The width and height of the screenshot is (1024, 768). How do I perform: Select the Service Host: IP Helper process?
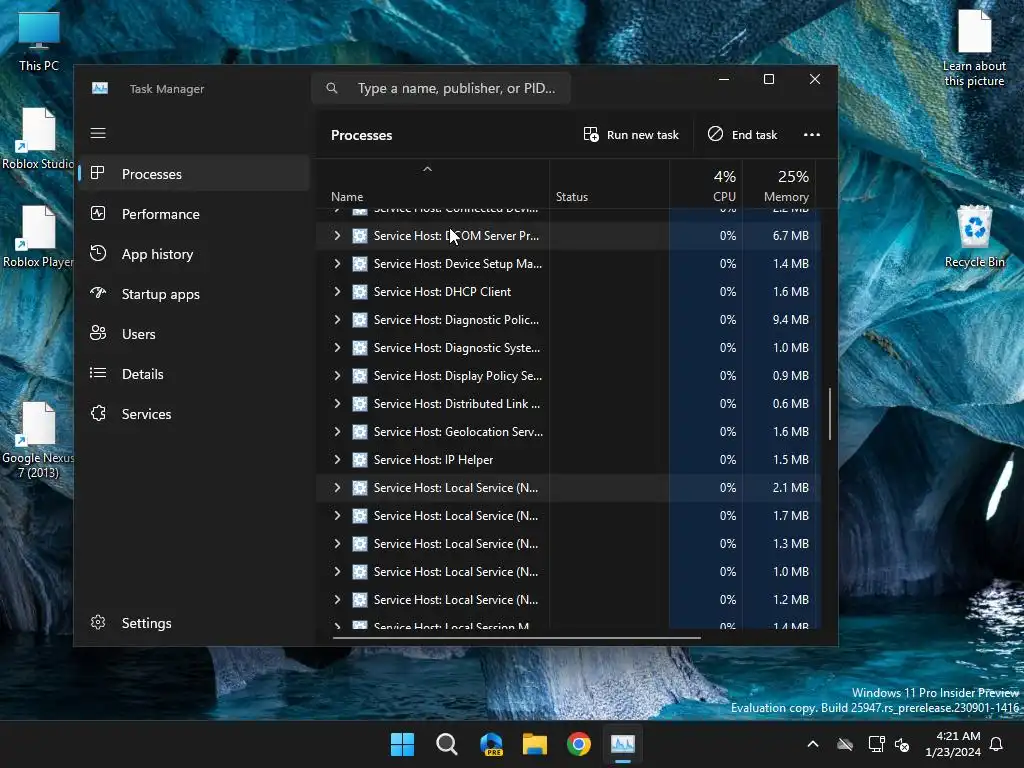(568, 460)
